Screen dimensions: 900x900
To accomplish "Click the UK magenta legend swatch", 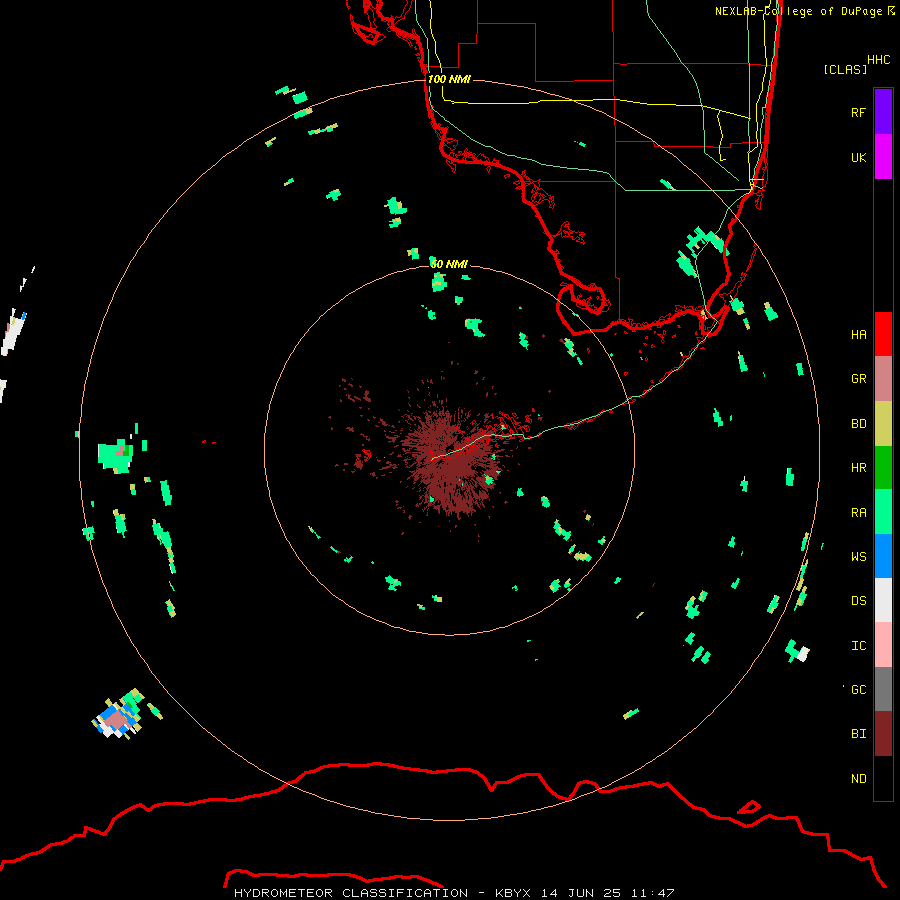I will [883, 157].
